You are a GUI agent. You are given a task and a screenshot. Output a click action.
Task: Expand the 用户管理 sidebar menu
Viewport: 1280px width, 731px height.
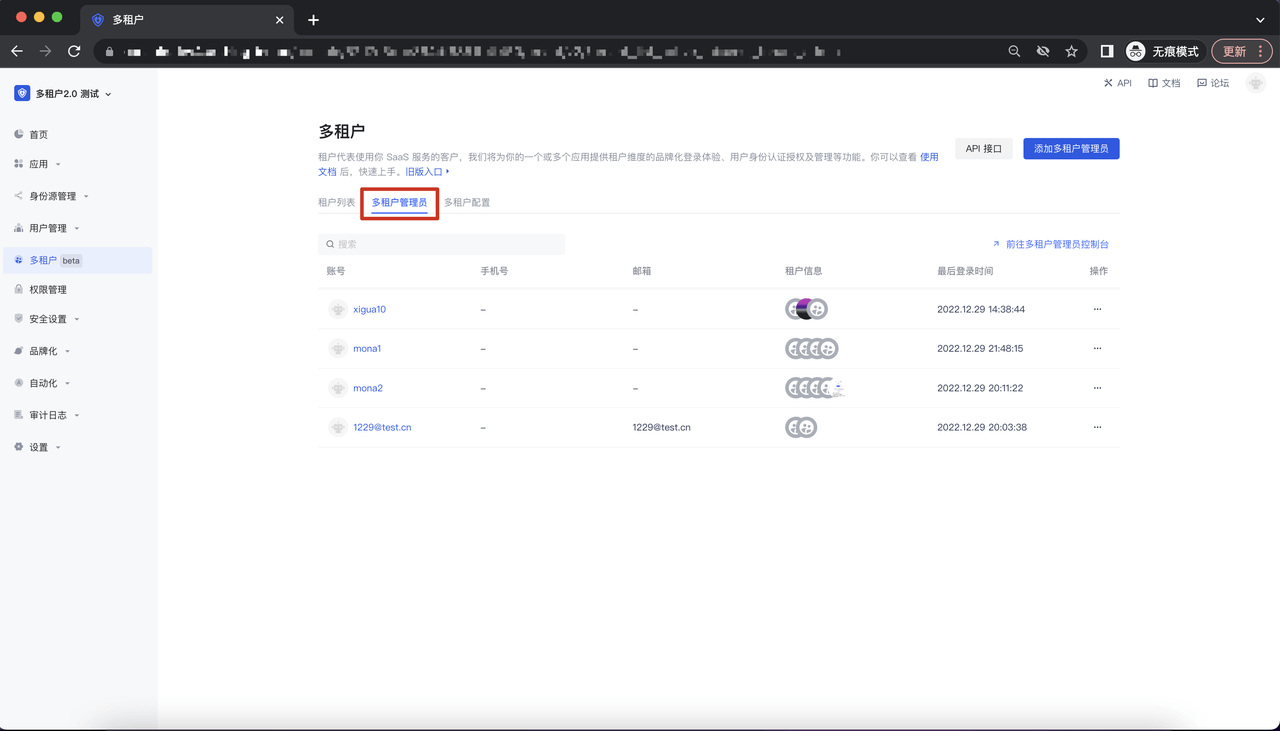click(x=54, y=228)
